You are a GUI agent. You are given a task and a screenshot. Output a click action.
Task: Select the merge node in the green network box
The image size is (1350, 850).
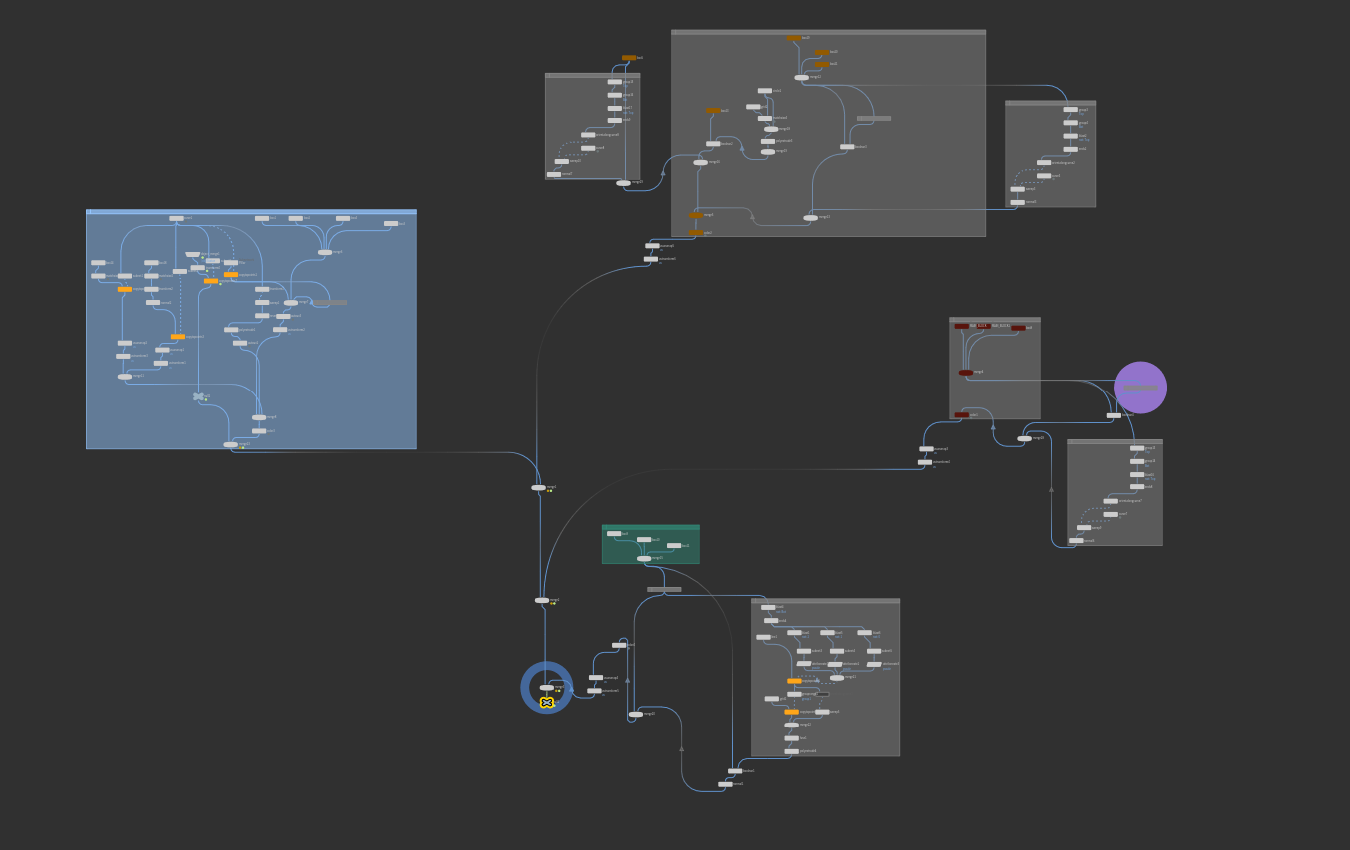point(644,558)
